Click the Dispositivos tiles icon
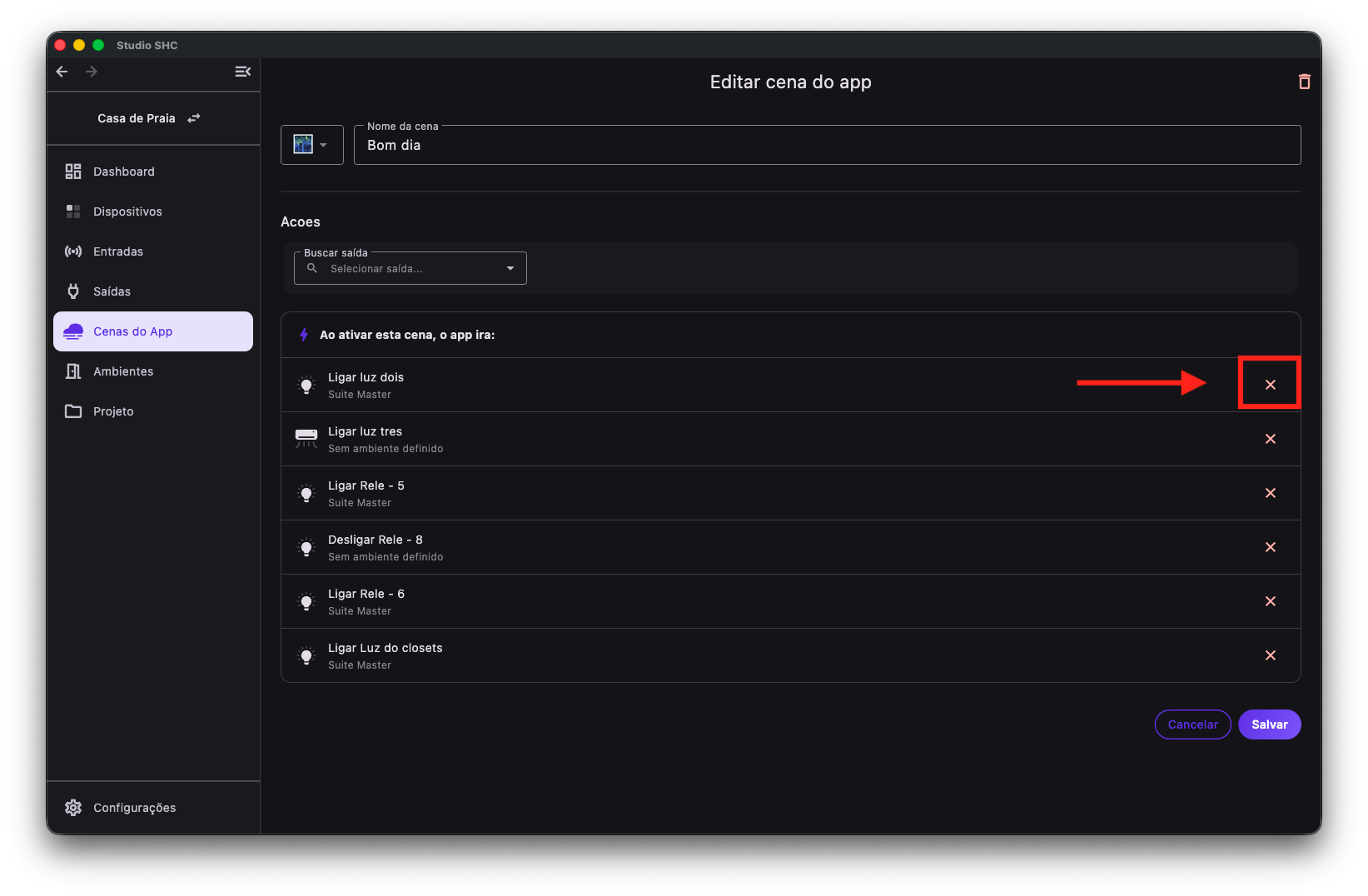This screenshot has width=1368, height=896. 73,212
